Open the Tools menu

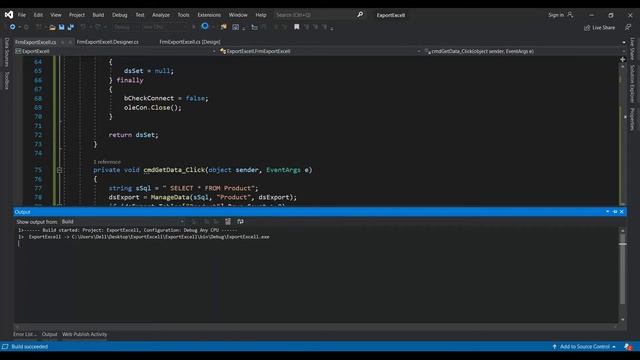coord(183,15)
